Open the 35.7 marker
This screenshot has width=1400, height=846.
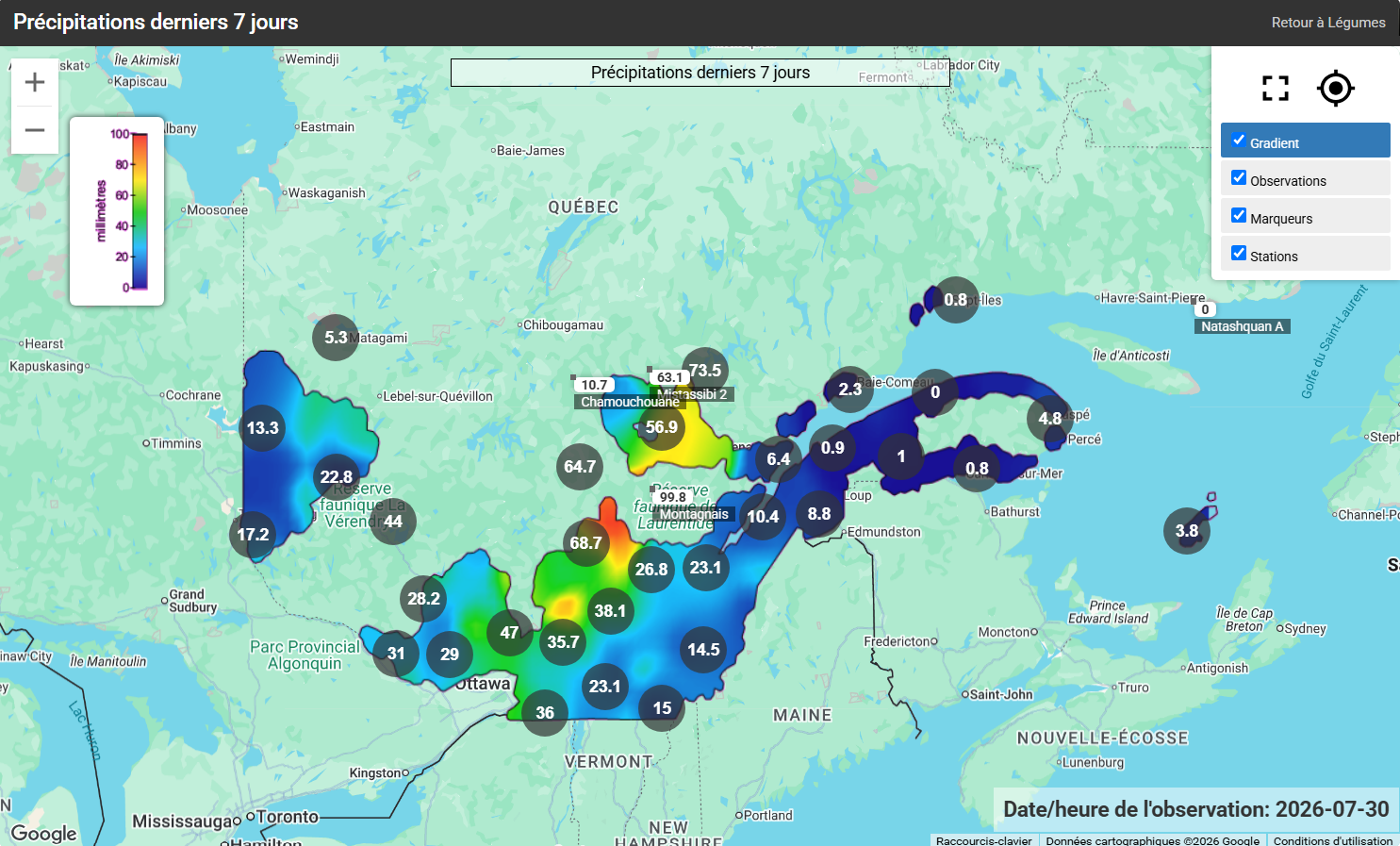tap(563, 642)
